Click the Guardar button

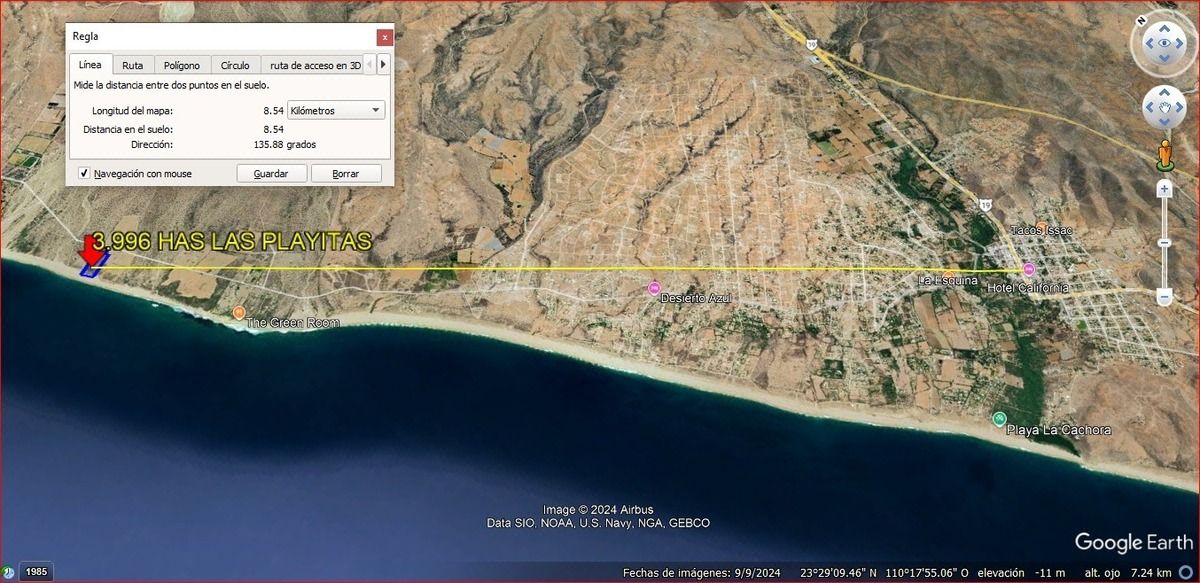tap(271, 173)
